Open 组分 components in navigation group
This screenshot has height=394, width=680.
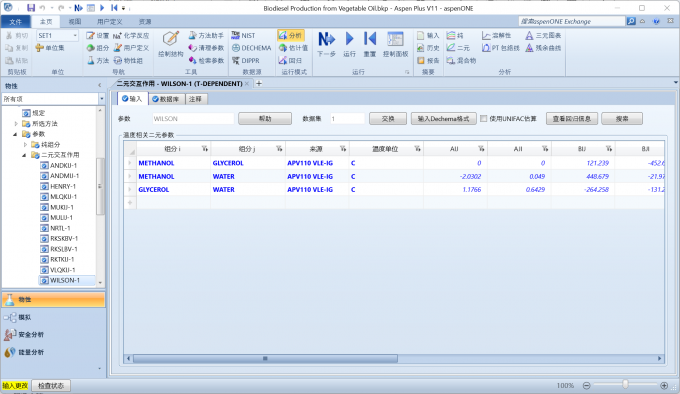coord(98,48)
